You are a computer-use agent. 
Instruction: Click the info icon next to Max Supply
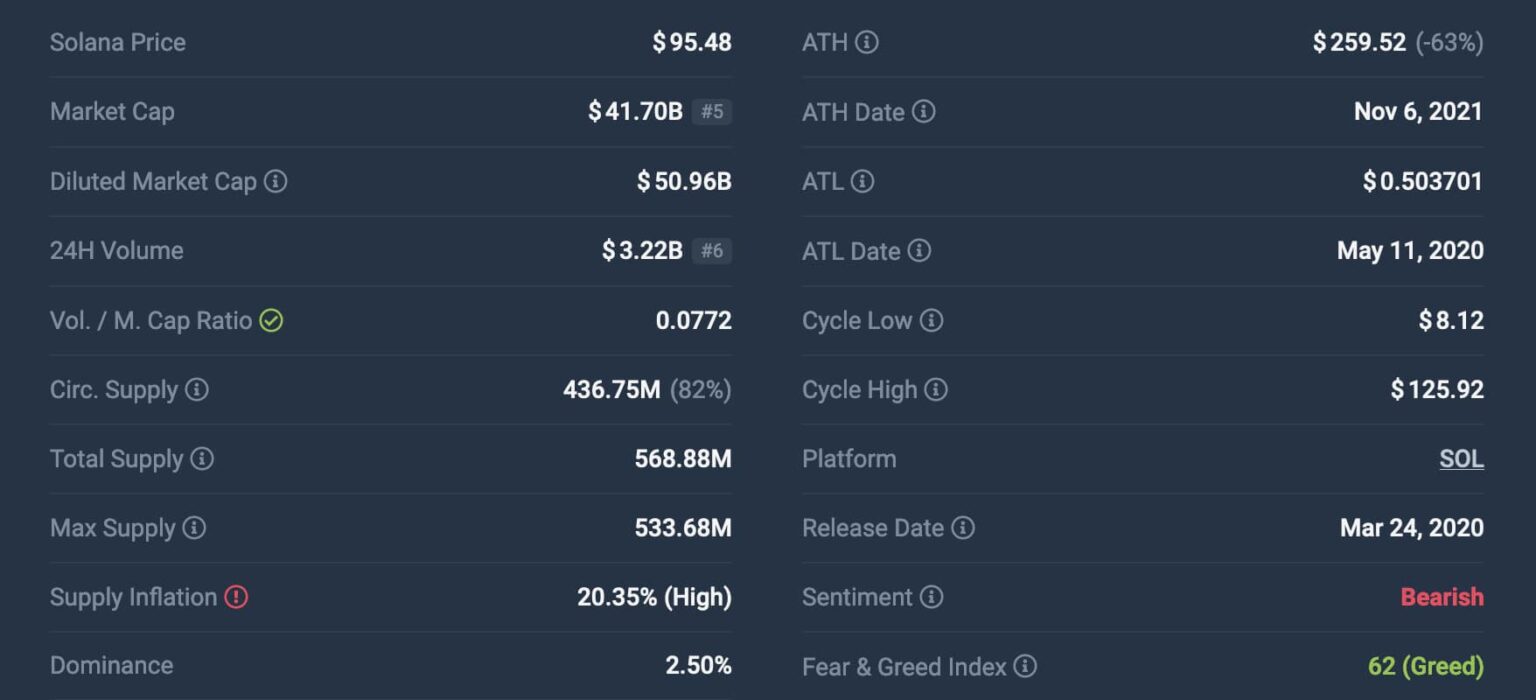click(194, 528)
